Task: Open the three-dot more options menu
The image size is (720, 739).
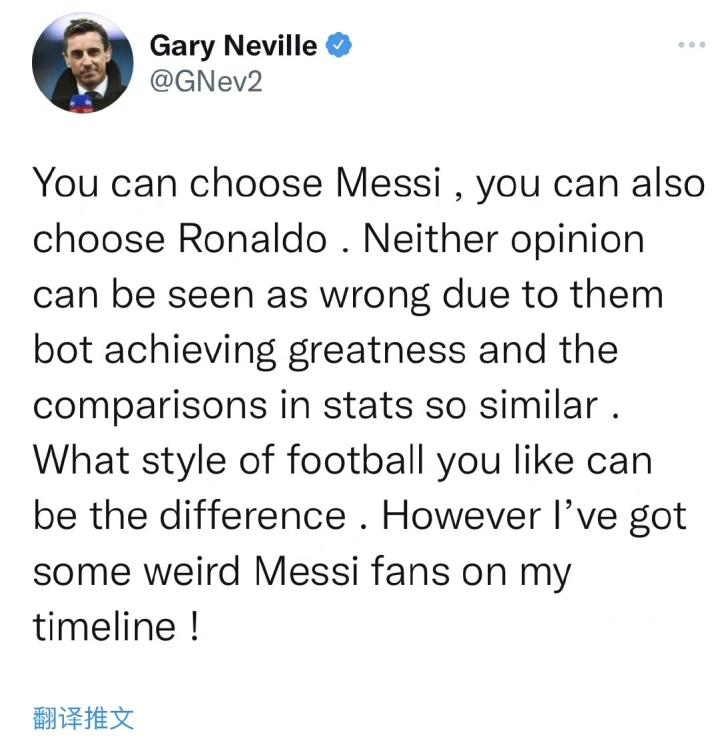Action: click(x=690, y=46)
